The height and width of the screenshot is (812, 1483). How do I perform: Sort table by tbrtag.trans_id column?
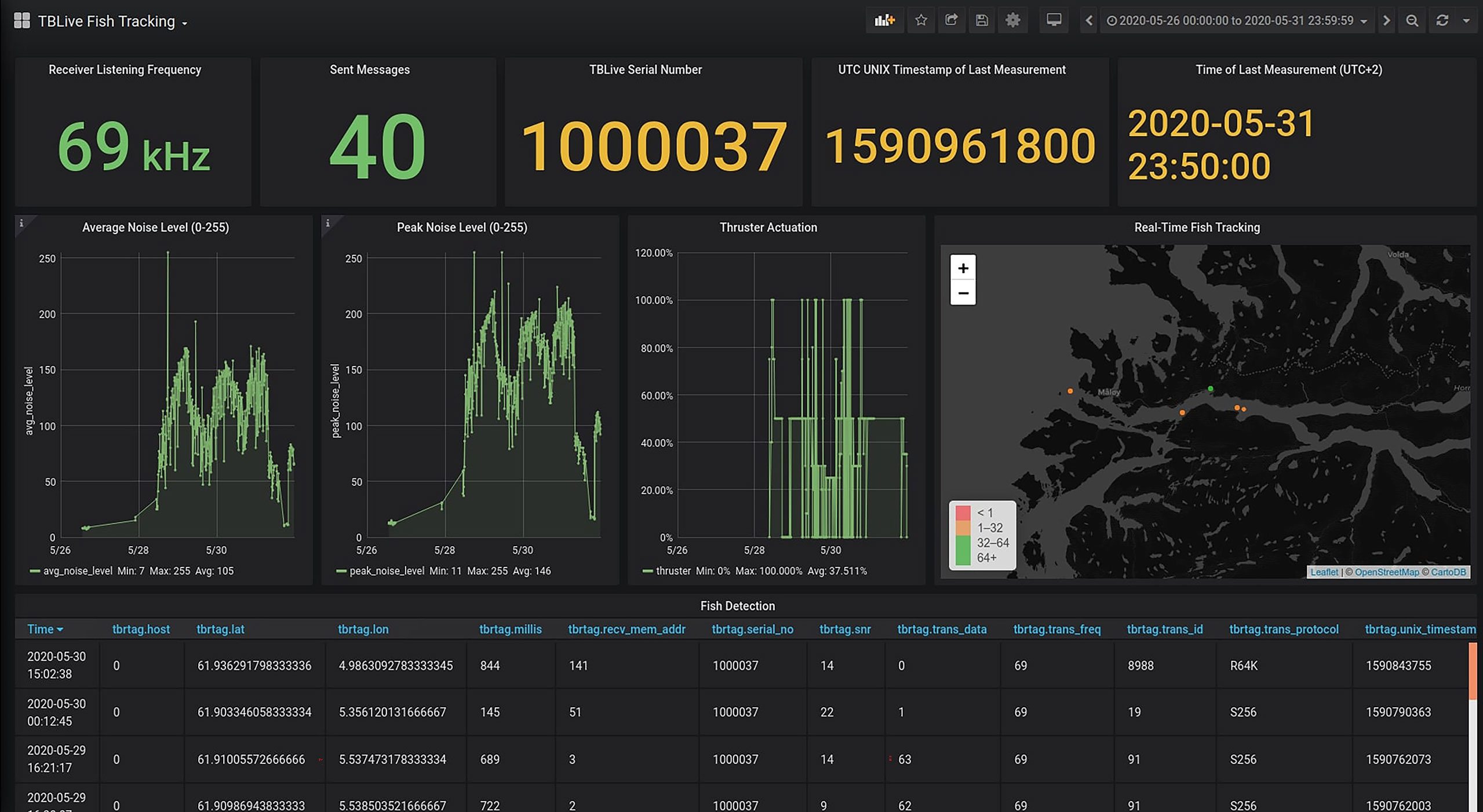1164,629
